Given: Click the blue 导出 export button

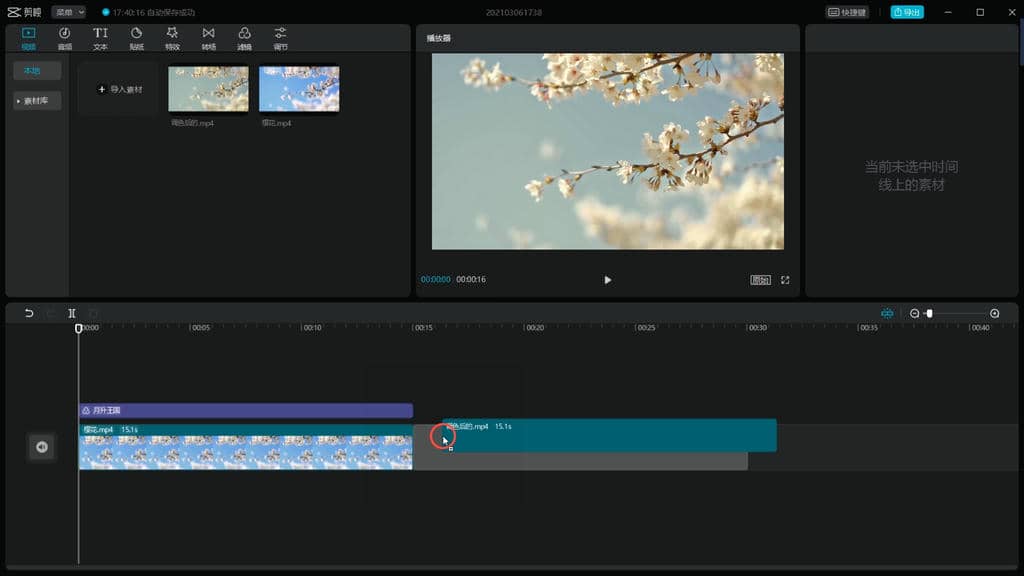Looking at the screenshot, I should [907, 12].
